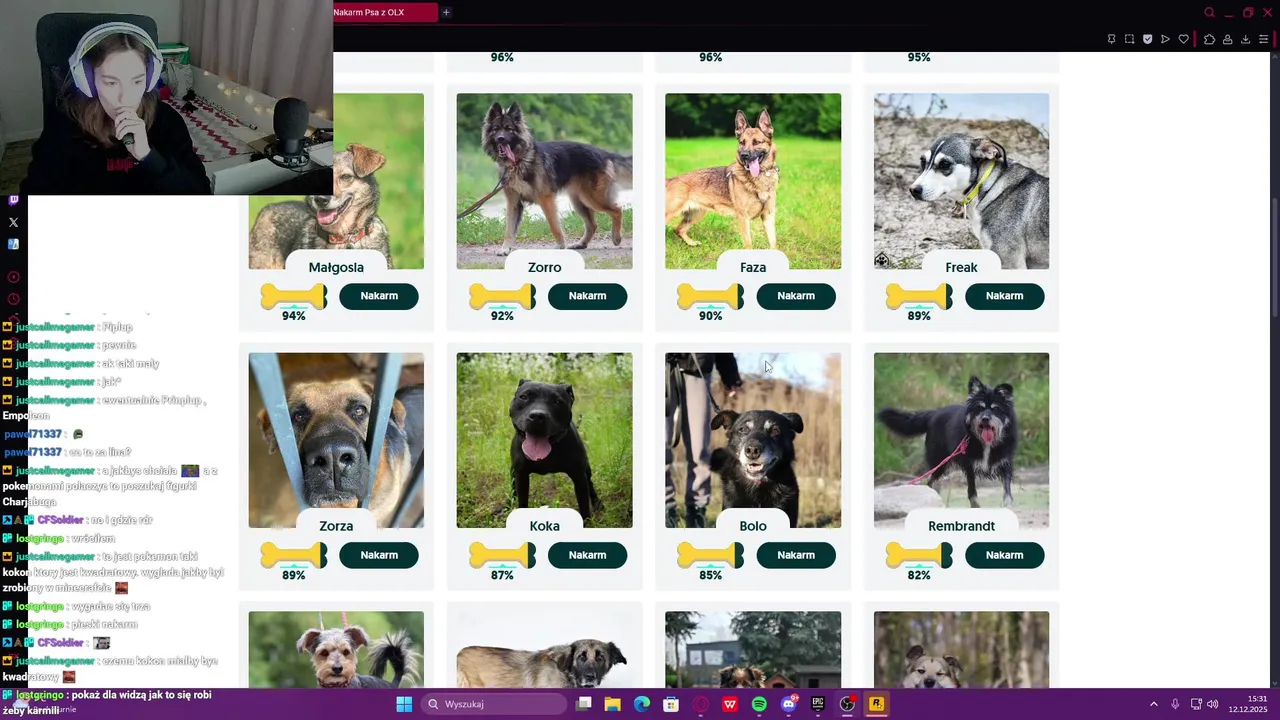Click Nakarm button for Freak
1280x720 pixels.
click(x=1004, y=296)
